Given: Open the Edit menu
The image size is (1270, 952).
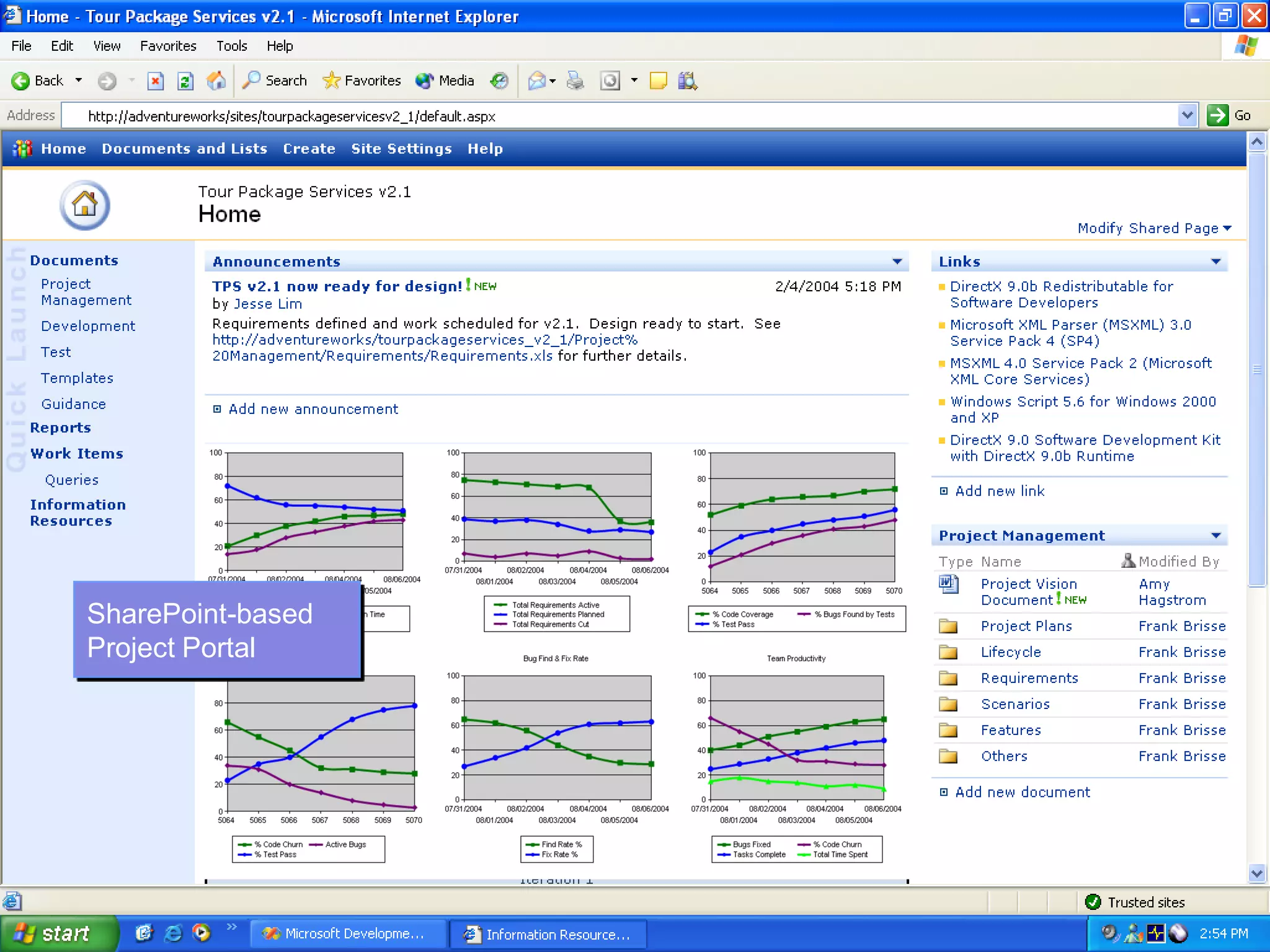Looking at the screenshot, I should [x=61, y=46].
